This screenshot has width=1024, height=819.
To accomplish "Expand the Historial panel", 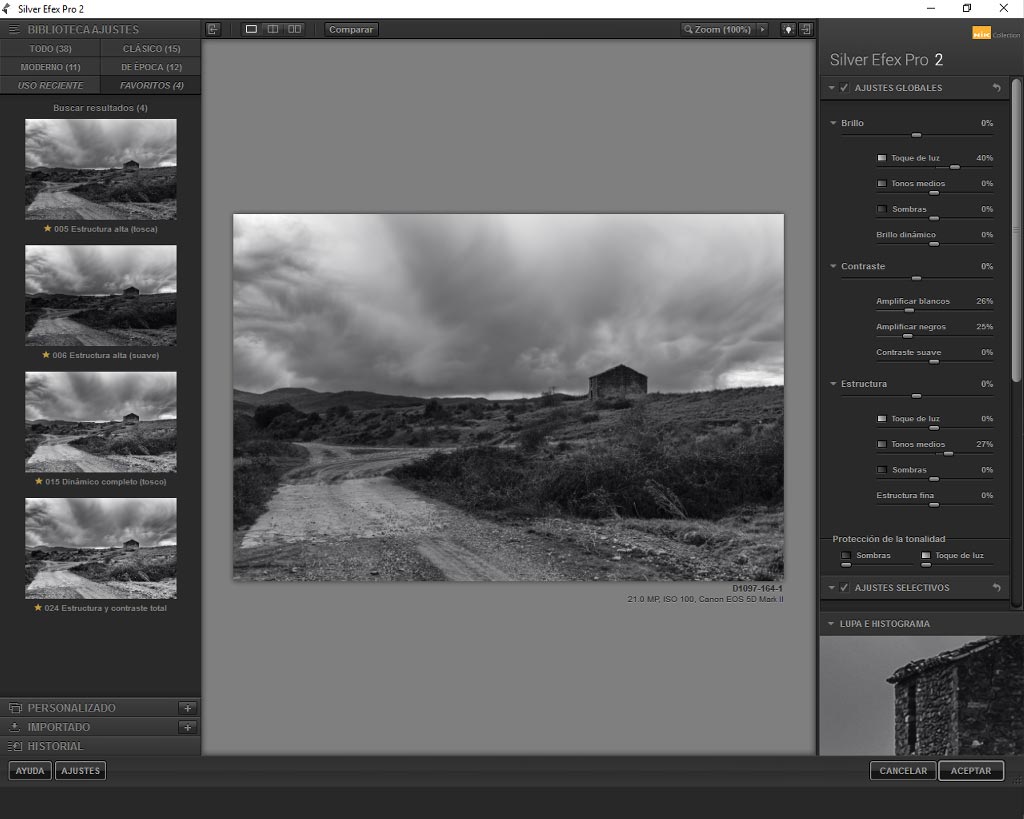I will point(101,746).
